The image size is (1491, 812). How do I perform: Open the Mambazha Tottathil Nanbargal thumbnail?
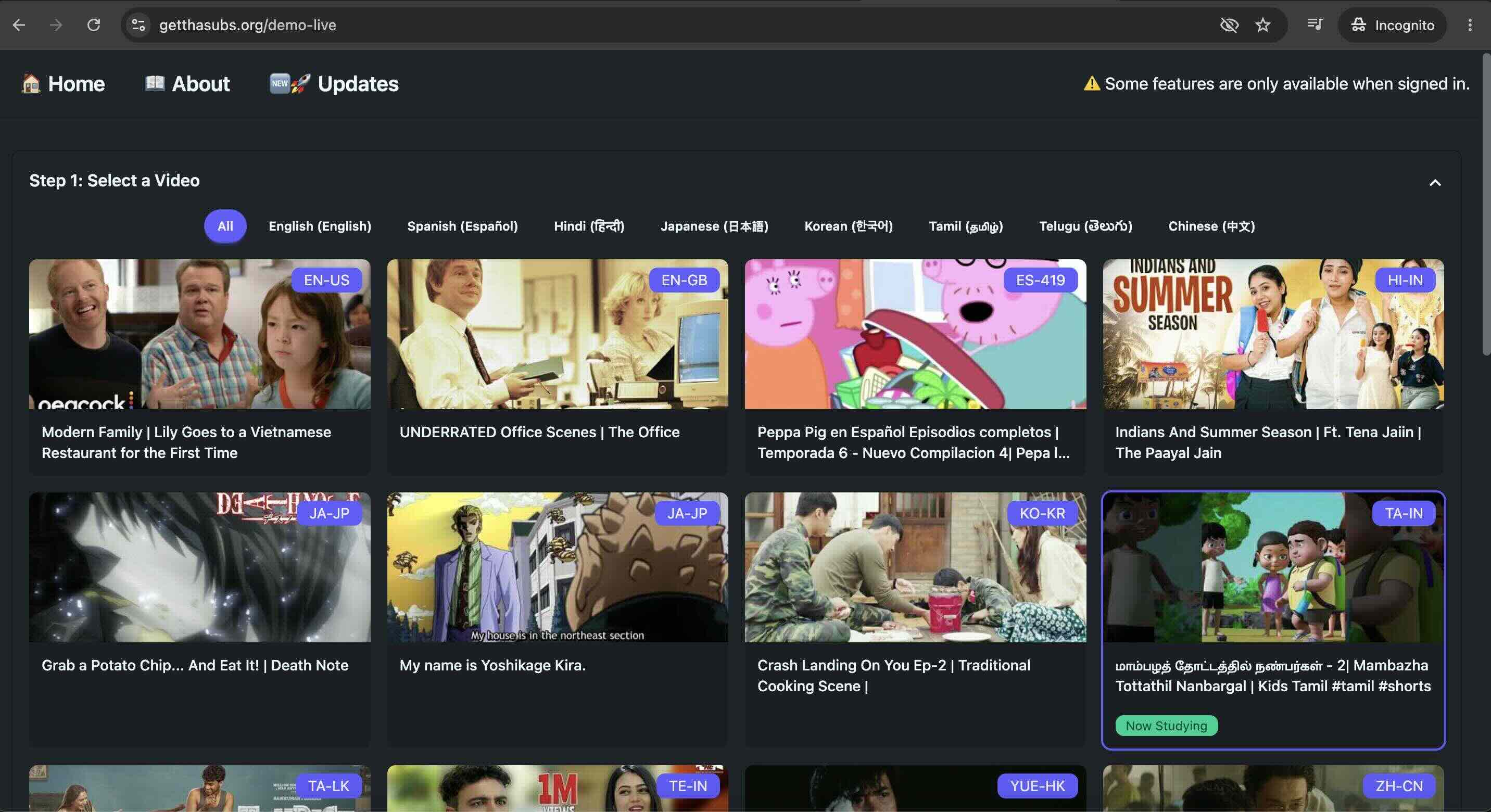[1273, 567]
